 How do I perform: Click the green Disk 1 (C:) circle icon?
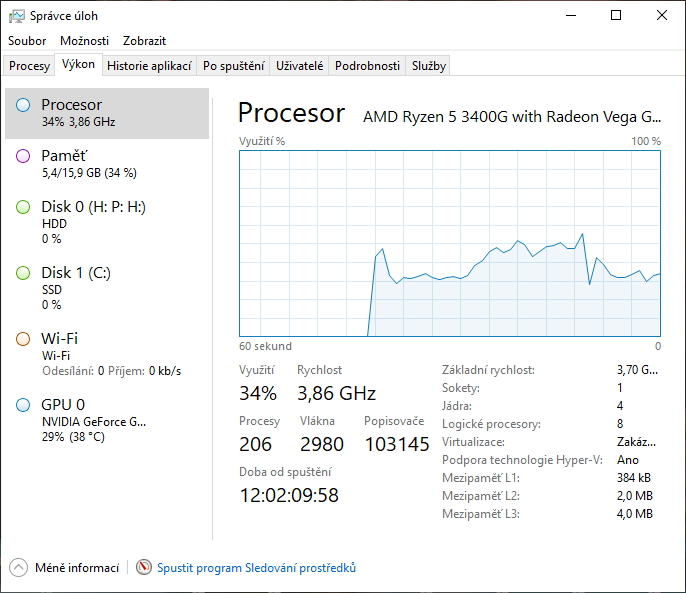23,273
